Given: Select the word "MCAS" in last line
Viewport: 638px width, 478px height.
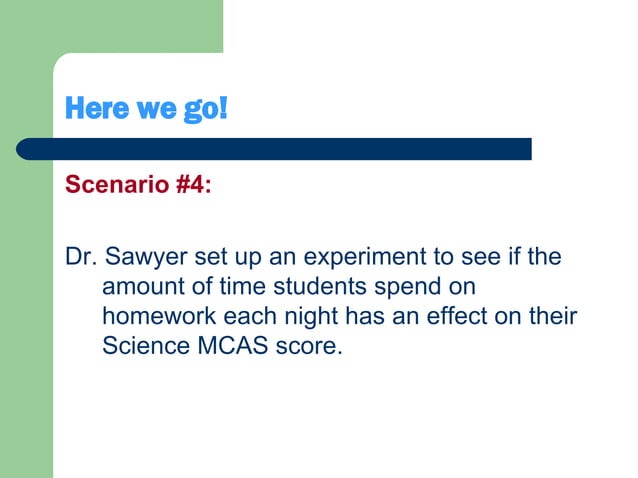Looking at the screenshot, I should click(233, 346).
